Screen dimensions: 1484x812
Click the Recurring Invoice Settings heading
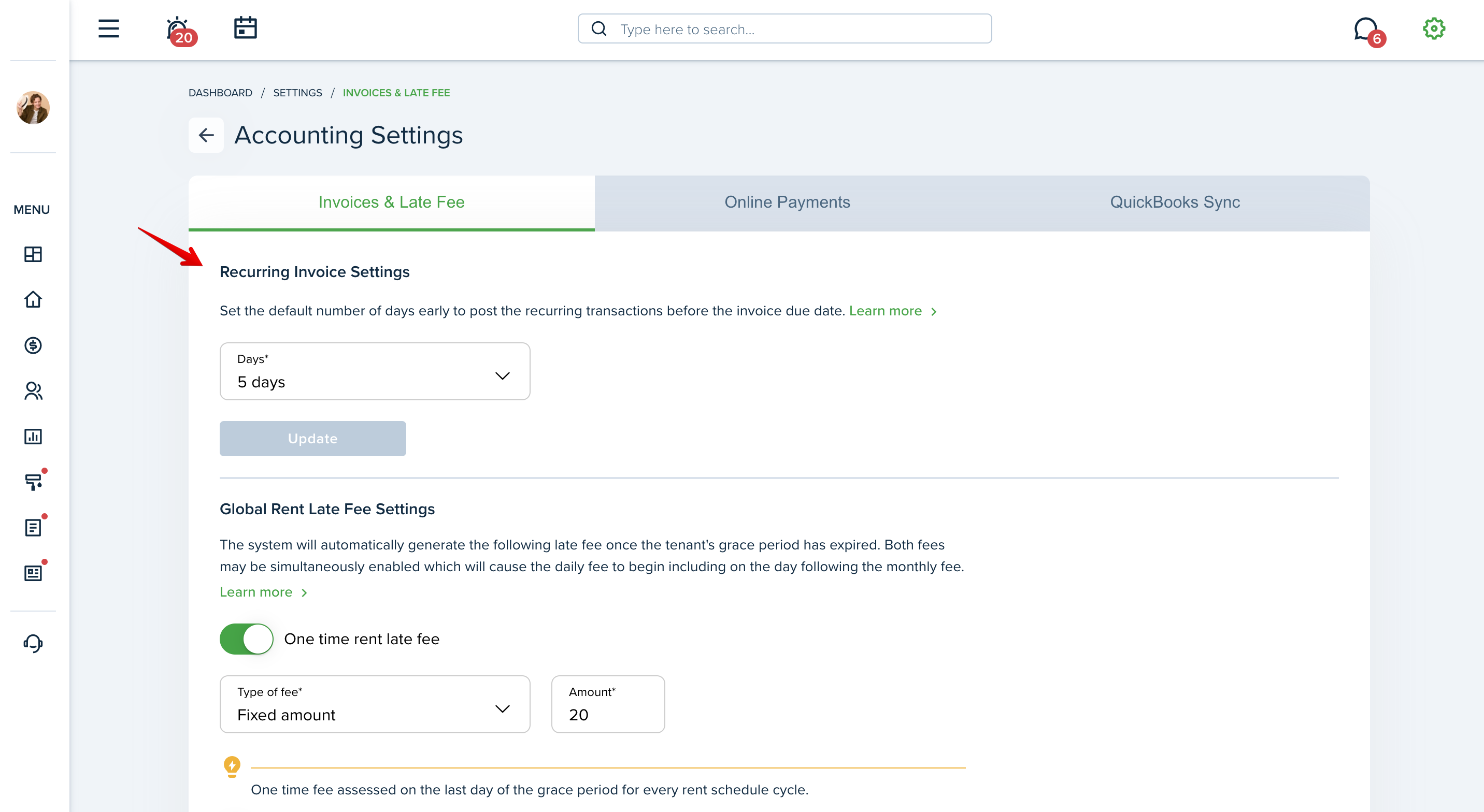click(315, 272)
